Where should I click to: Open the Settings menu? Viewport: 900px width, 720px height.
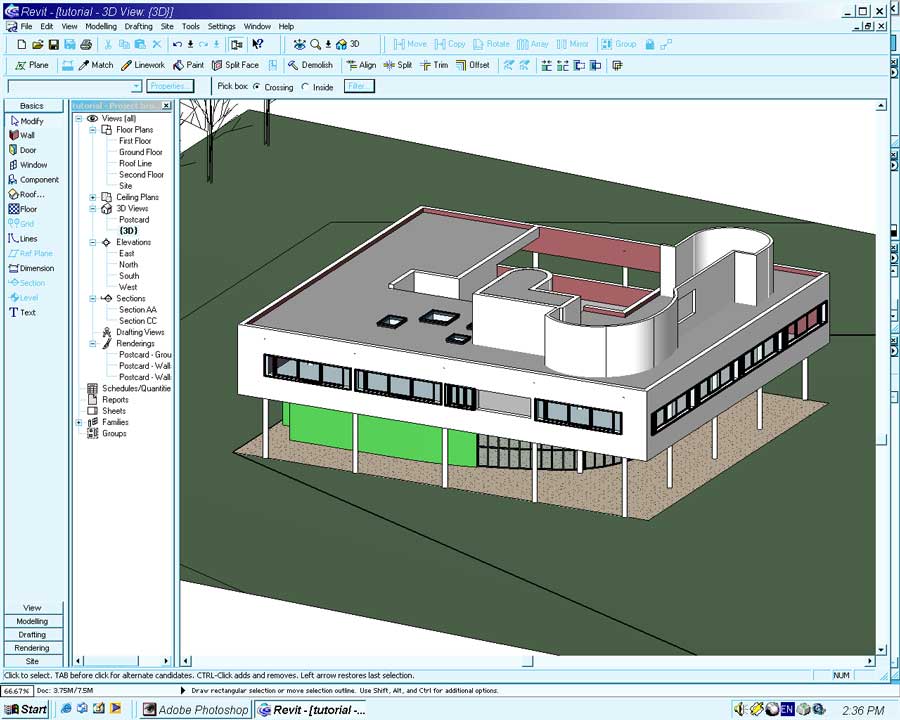click(222, 26)
